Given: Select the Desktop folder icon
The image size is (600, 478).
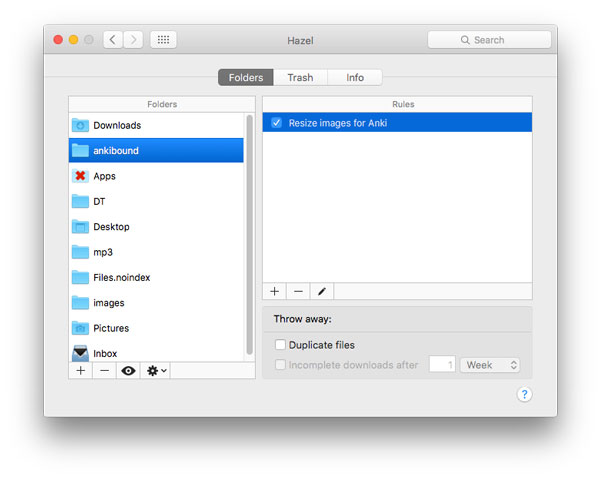Looking at the screenshot, I should click(x=80, y=227).
